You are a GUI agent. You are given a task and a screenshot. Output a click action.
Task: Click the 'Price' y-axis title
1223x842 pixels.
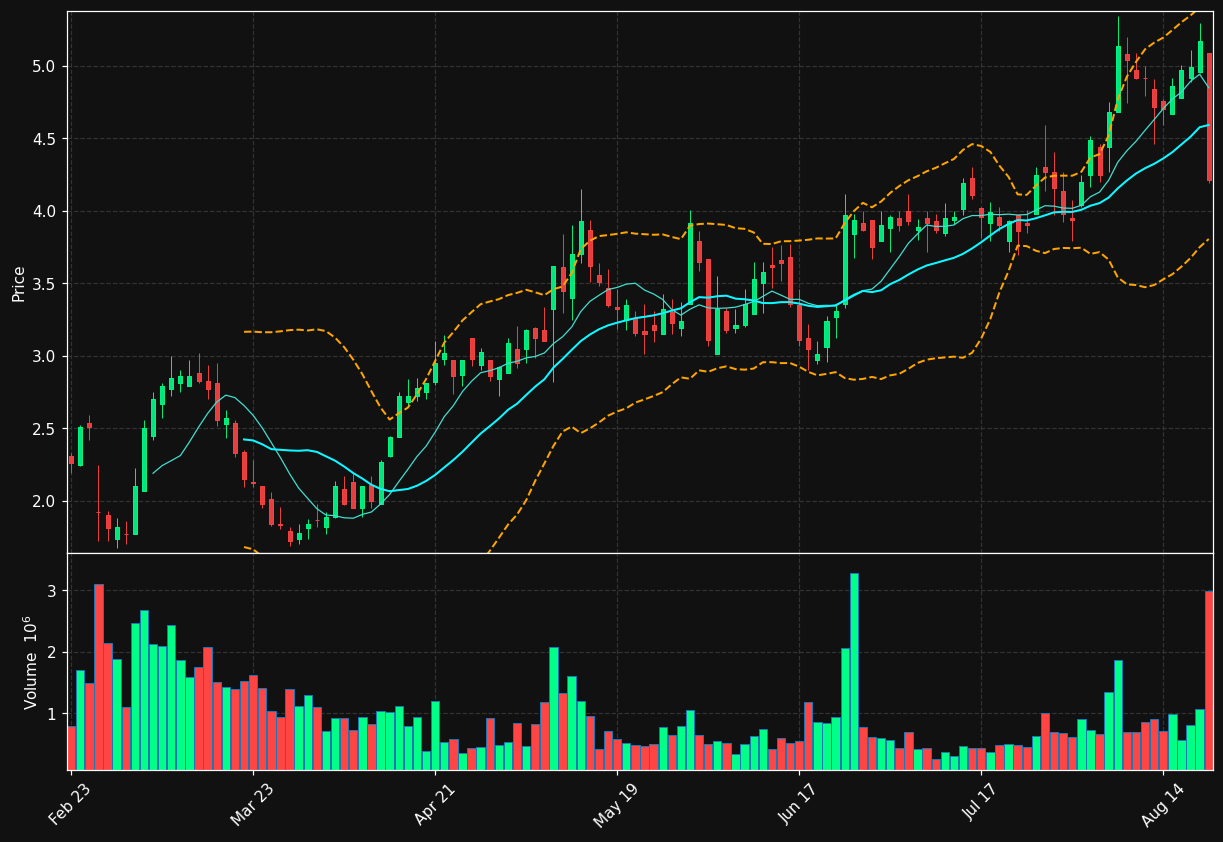[x=19, y=283]
